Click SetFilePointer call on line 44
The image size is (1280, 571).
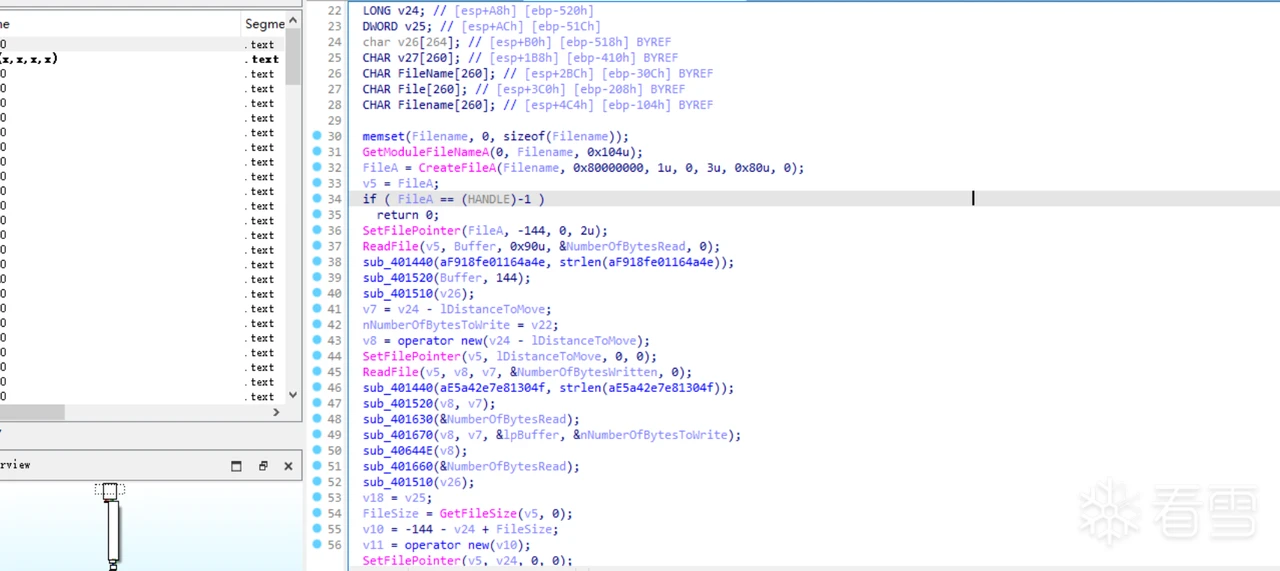click(412, 357)
